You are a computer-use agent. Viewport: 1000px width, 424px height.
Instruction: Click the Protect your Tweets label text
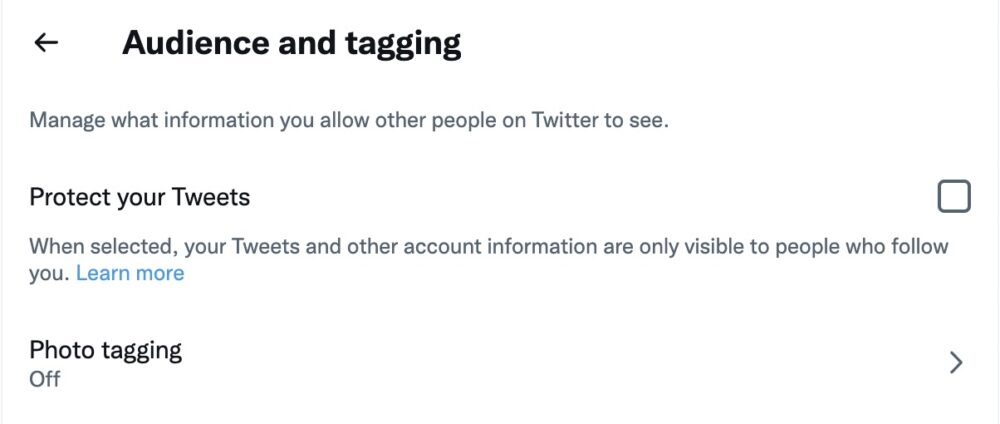pos(139,197)
